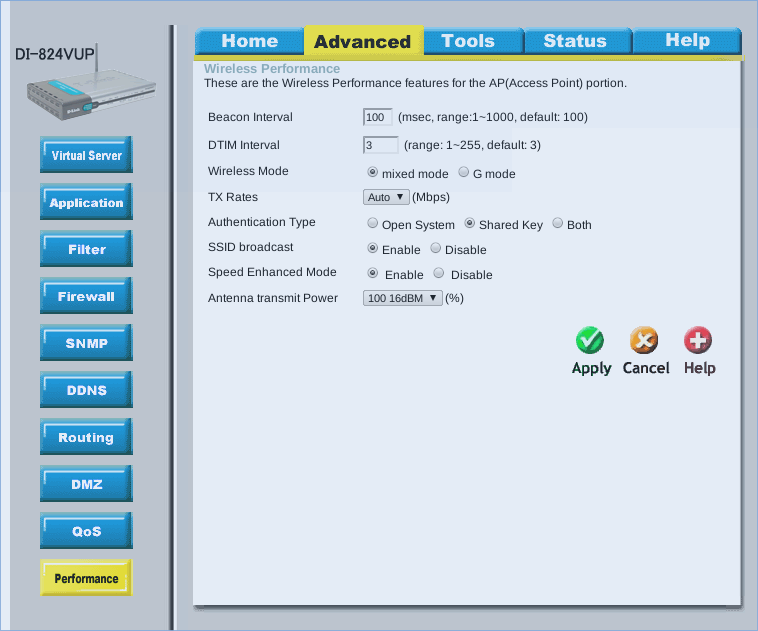Click the orange Cancel X icon
The width and height of the screenshot is (758, 631).
(644, 340)
